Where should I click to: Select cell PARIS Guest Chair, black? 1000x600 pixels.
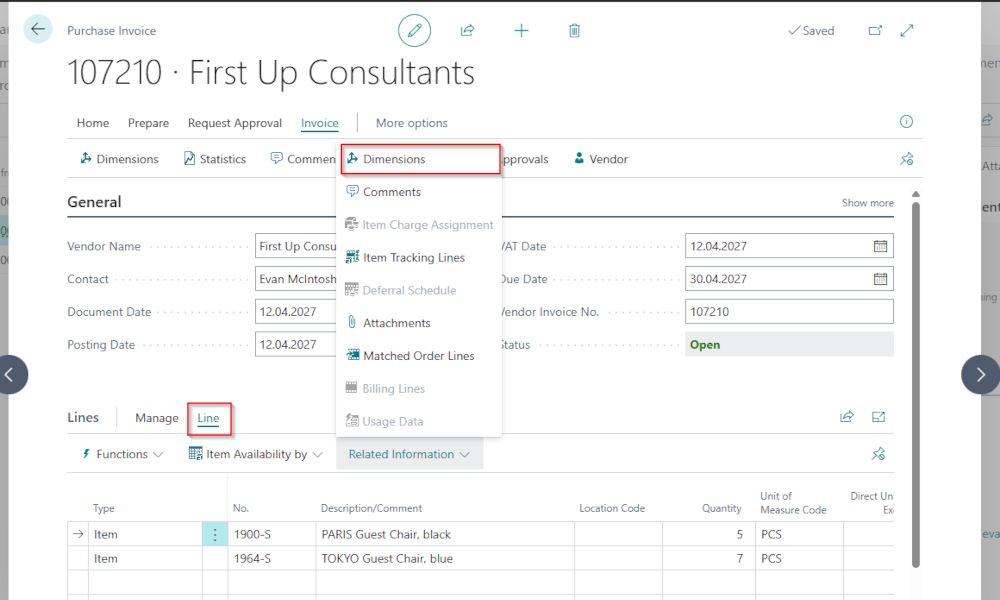coord(445,534)
